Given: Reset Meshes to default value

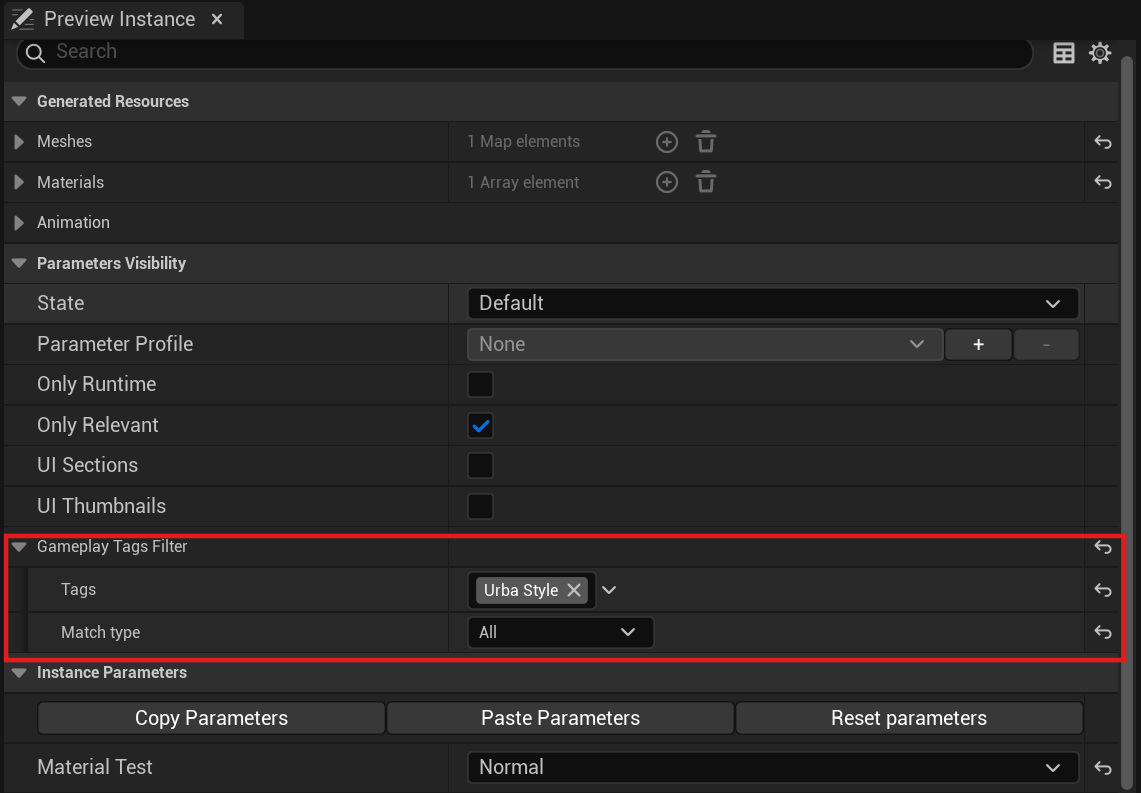Looking at the screenshot, I should tap(1102, 142).
